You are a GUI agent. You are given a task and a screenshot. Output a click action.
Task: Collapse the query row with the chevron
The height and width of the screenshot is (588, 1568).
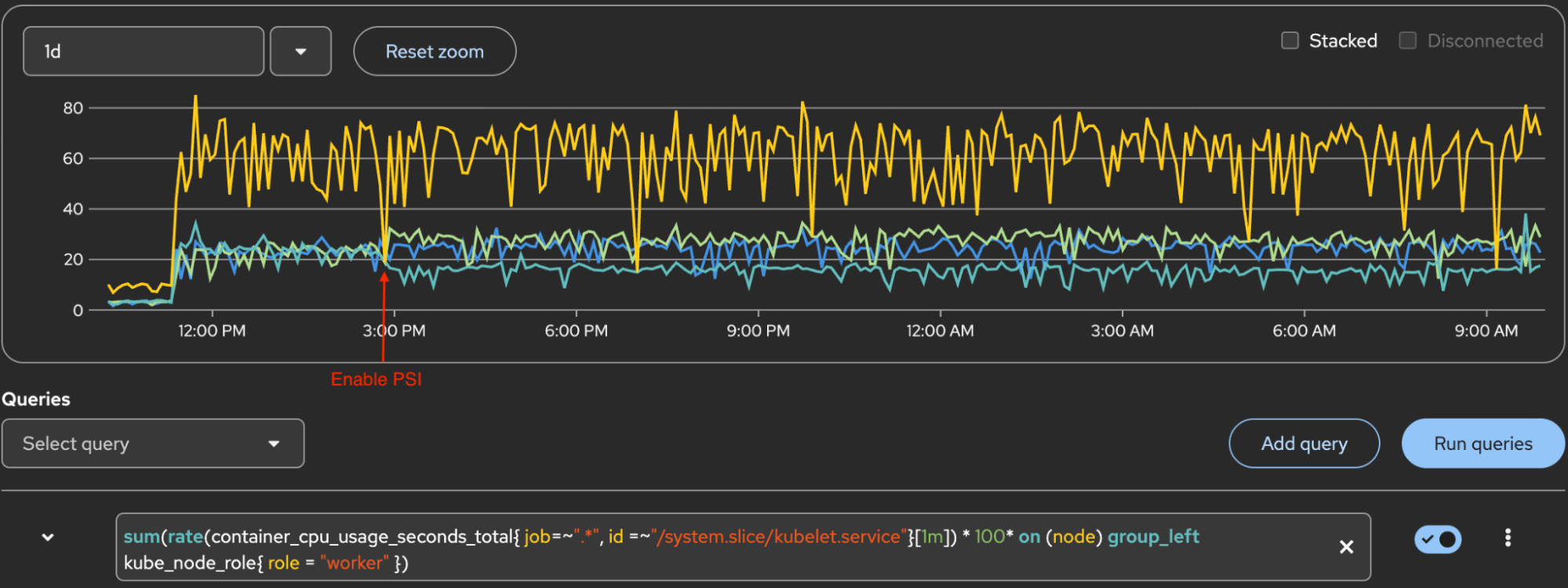click(x=48, y=538)
